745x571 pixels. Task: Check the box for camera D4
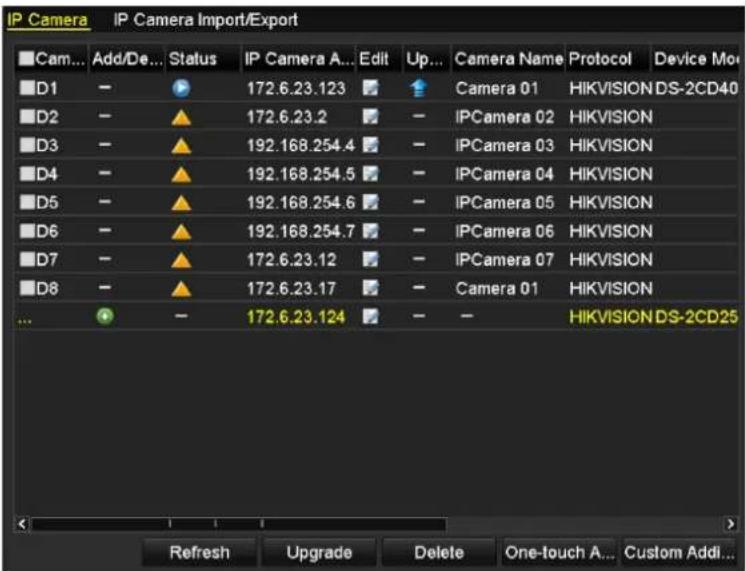pyautogui.click(x=27, y=173)
